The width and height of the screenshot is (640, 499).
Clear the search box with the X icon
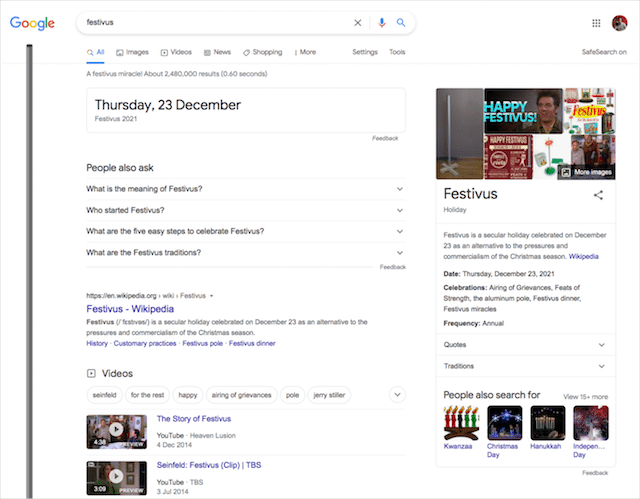(358, 23)
